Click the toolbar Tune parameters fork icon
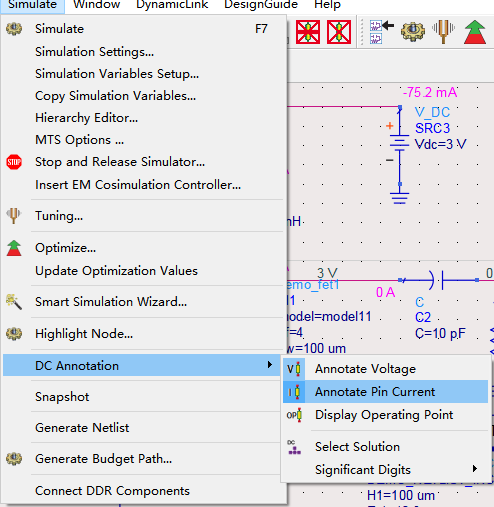The width and height of the screenshot is (494, 507). pyautogui.click(x=443, y=32)
